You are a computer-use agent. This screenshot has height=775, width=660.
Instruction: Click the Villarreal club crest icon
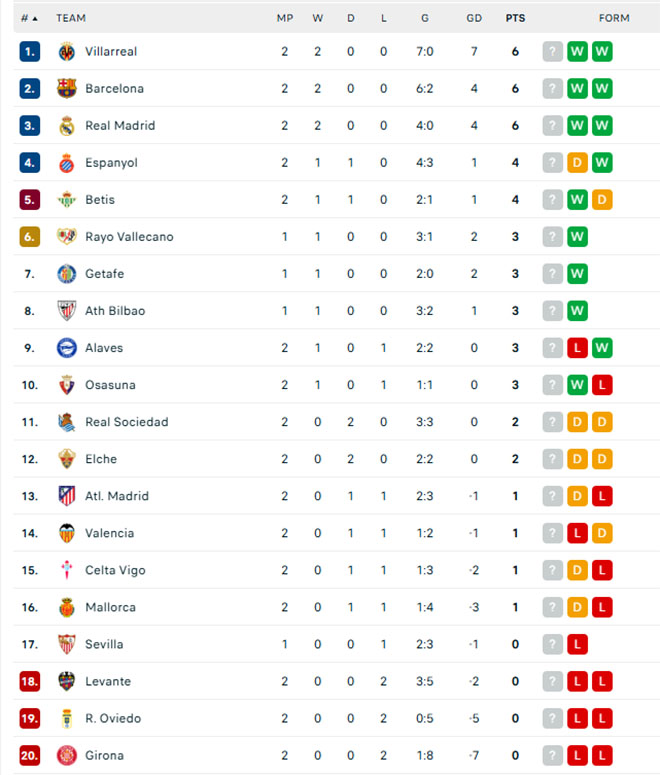click(x=67, y=51)
